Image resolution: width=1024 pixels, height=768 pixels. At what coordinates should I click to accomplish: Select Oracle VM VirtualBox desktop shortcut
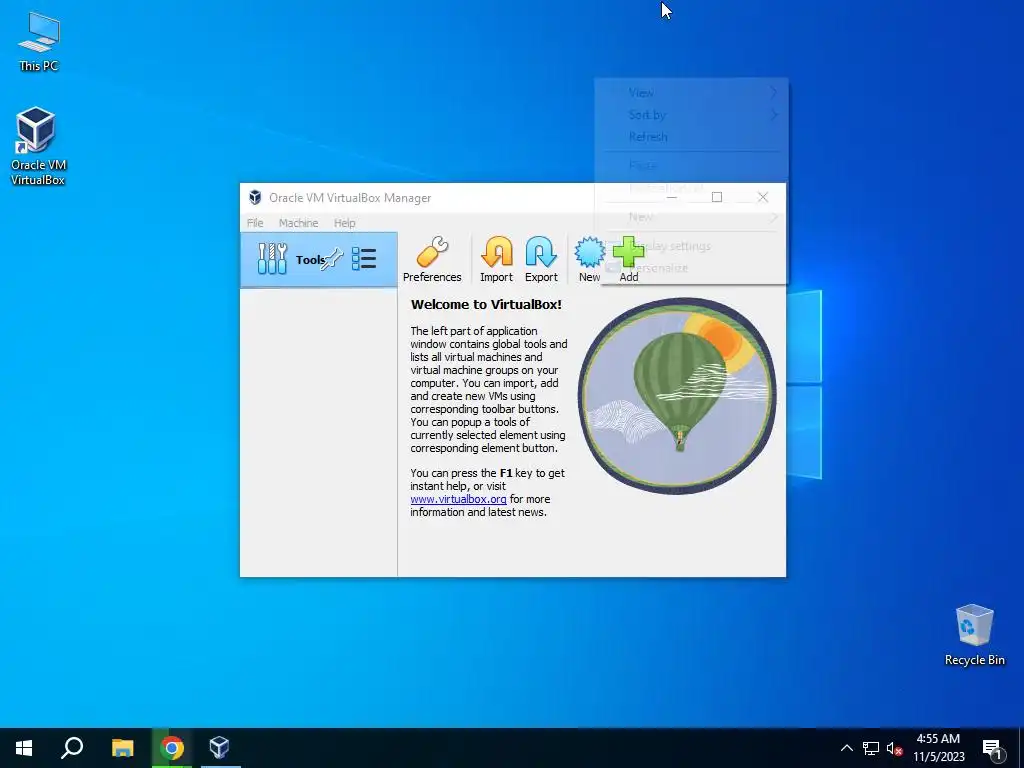coord(38,146)
